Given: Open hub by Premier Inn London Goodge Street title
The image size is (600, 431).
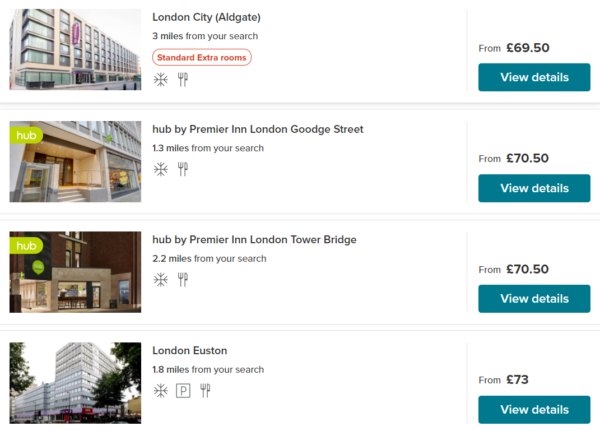Looking at the screenshot, I should coord(257,129).
